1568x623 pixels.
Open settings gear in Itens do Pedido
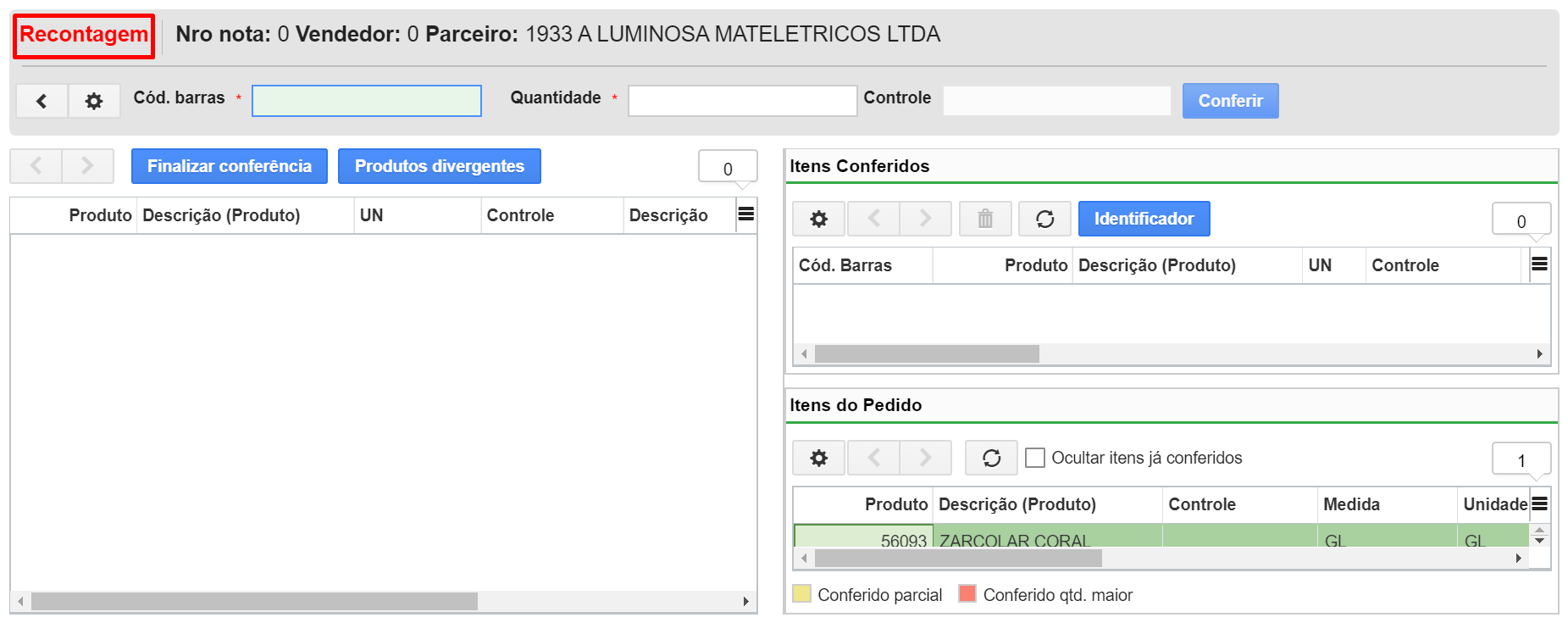pyautogui.click(x=818, y=458)
